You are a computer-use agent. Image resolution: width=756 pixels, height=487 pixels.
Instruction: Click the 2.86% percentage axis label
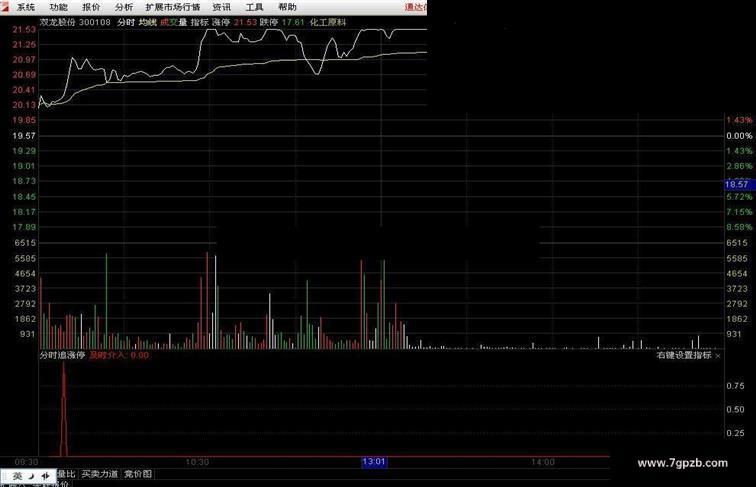coord(739,166)
